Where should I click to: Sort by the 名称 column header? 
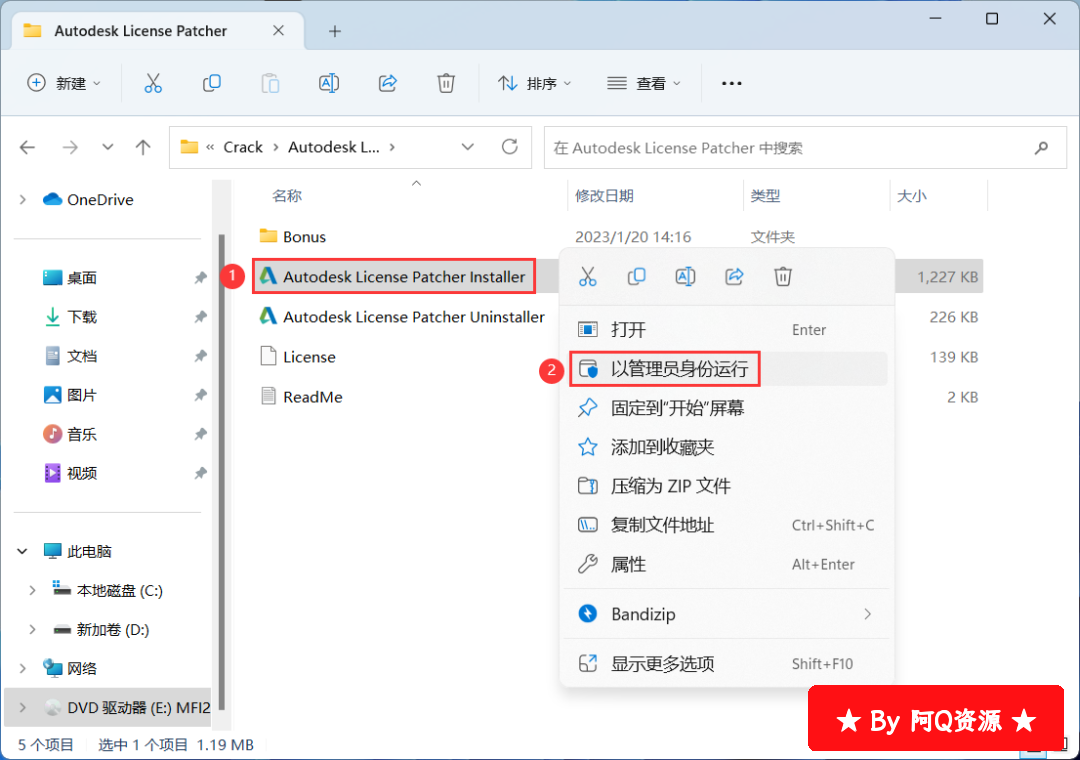pyautogui.click(x=287, y=196)
